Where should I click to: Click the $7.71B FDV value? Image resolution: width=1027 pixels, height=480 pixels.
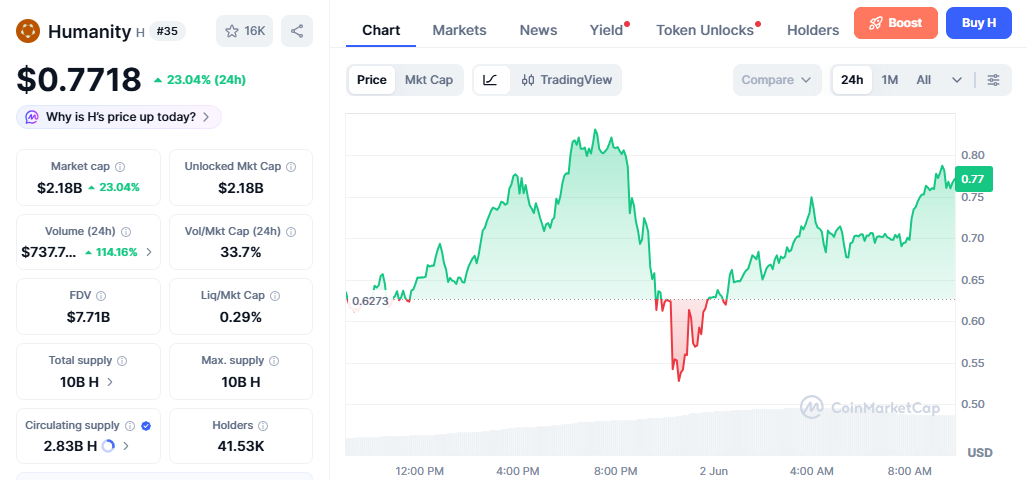pos(88,317)
